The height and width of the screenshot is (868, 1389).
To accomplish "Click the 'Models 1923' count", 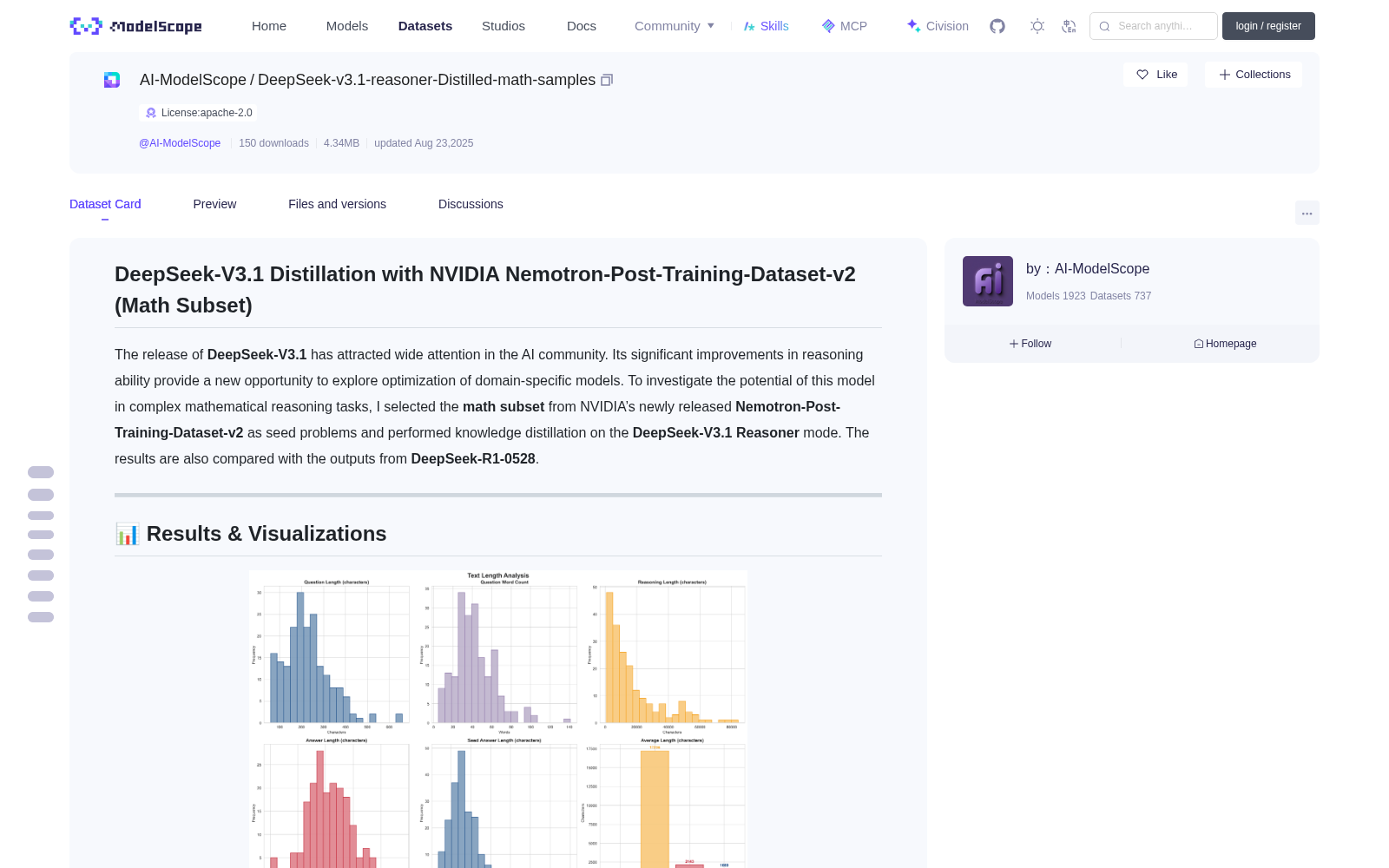I will [1056, 296].
